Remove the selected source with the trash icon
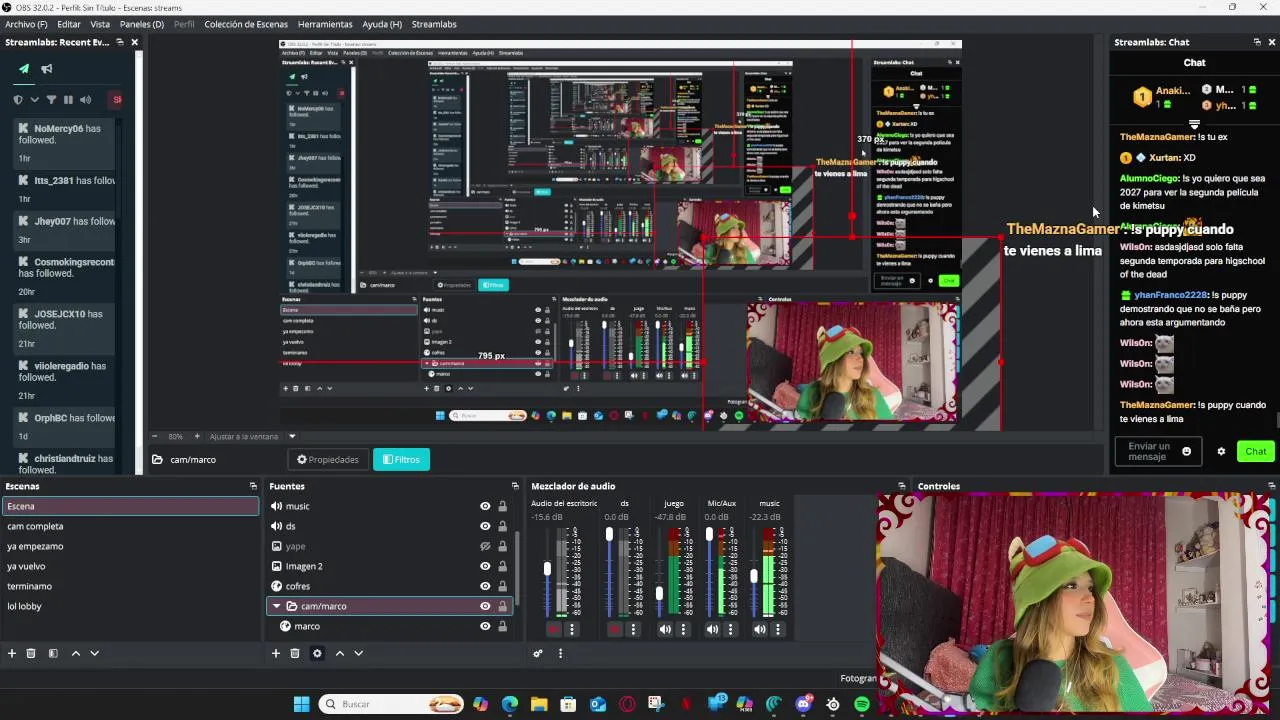This screenshot has width=1280, height=720. pyautogui.click(x=295, y=653)
